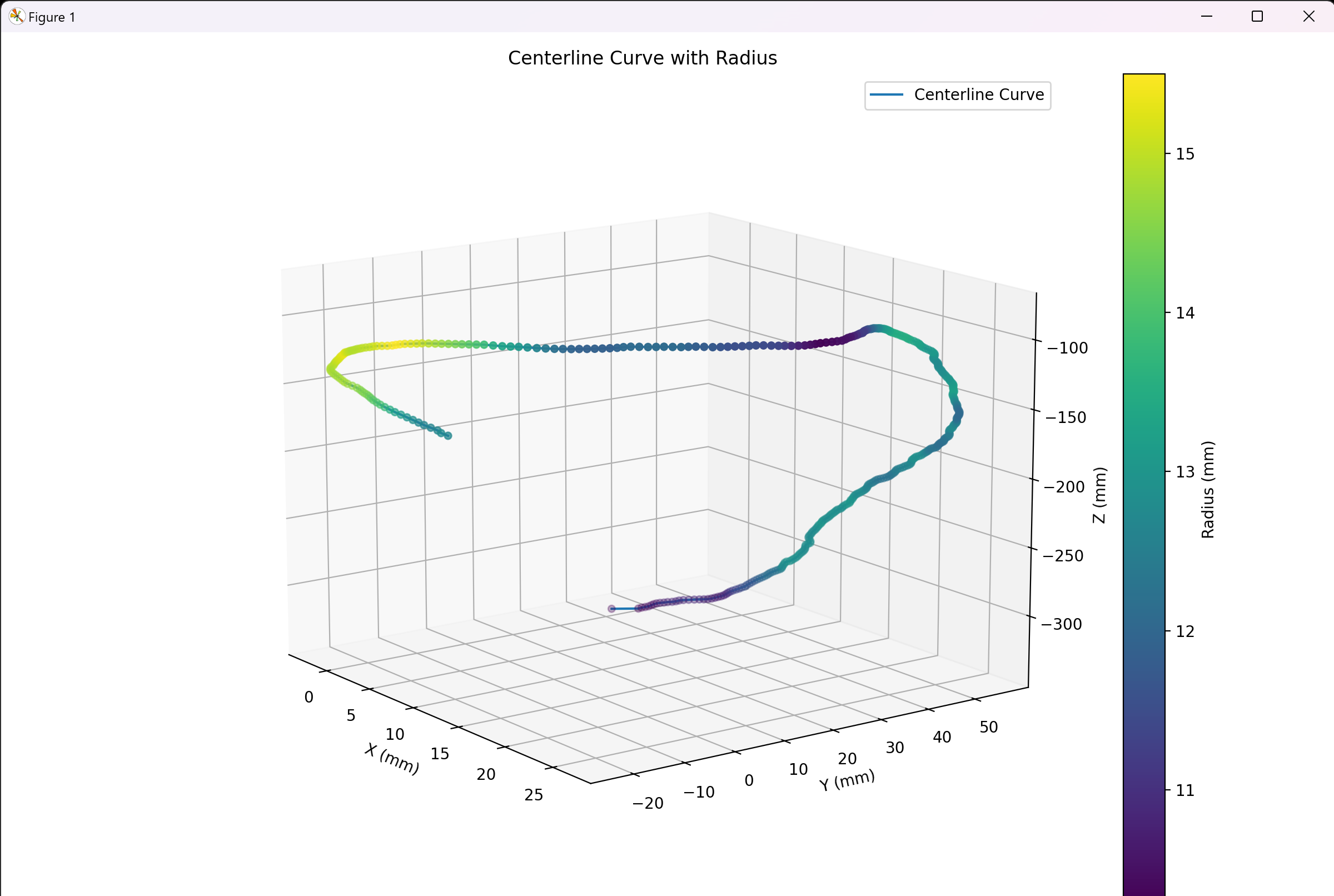Click the Z axis tick −100
This screenshot has height=896, width=1334.
[x=1067, y=348]
